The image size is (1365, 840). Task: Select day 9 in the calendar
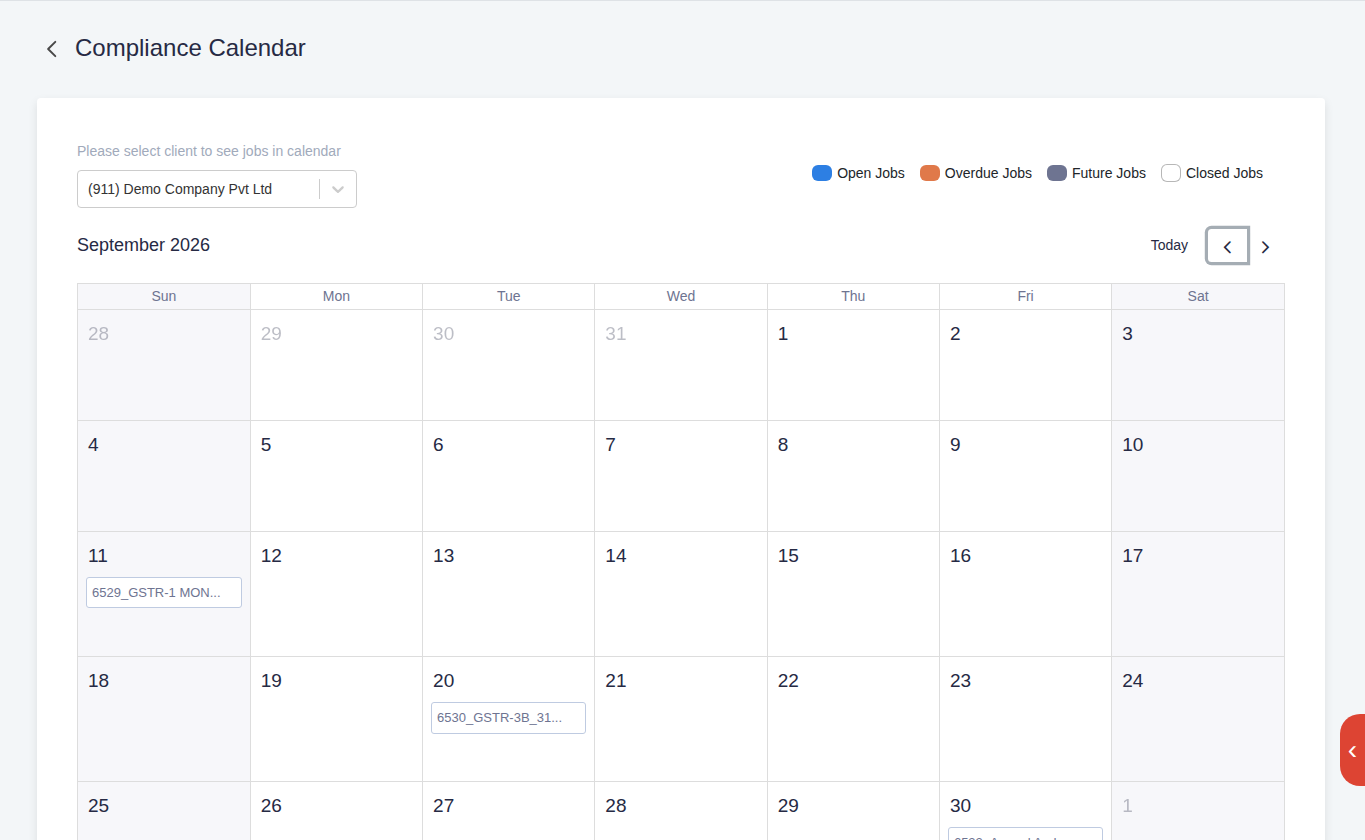(955, 445)
